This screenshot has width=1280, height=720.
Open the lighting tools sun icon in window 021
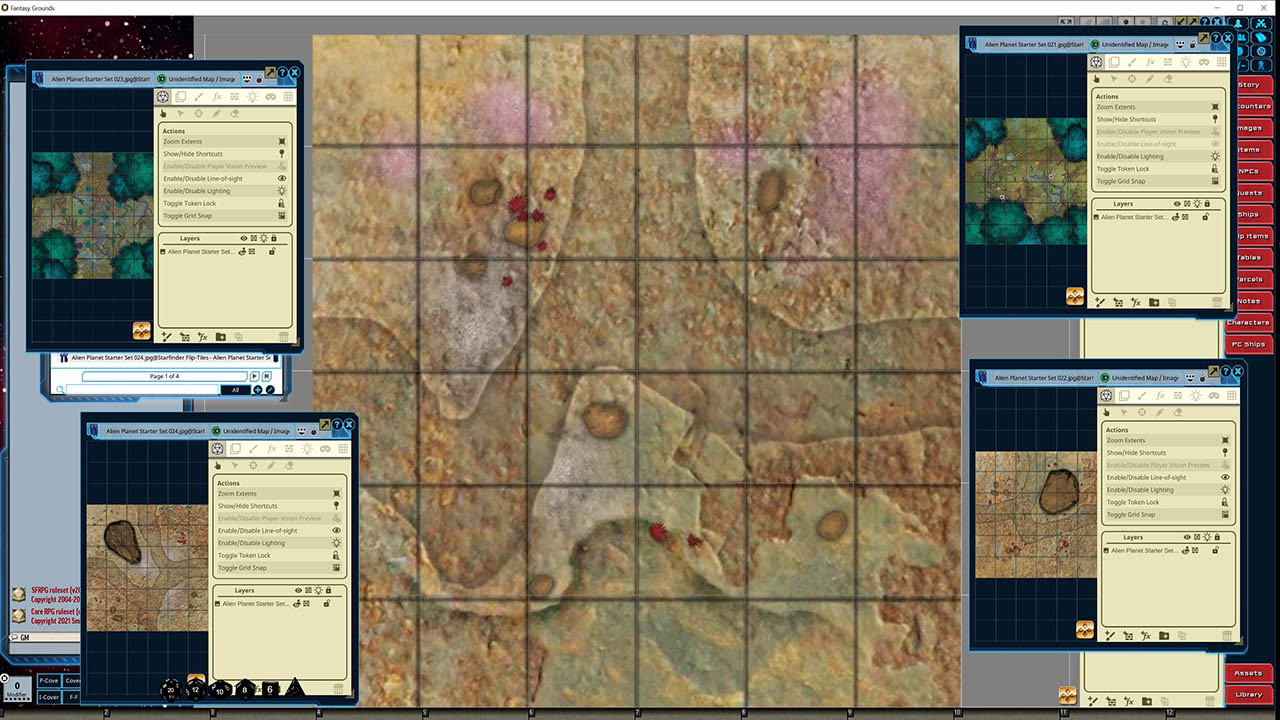(1186, 62)
